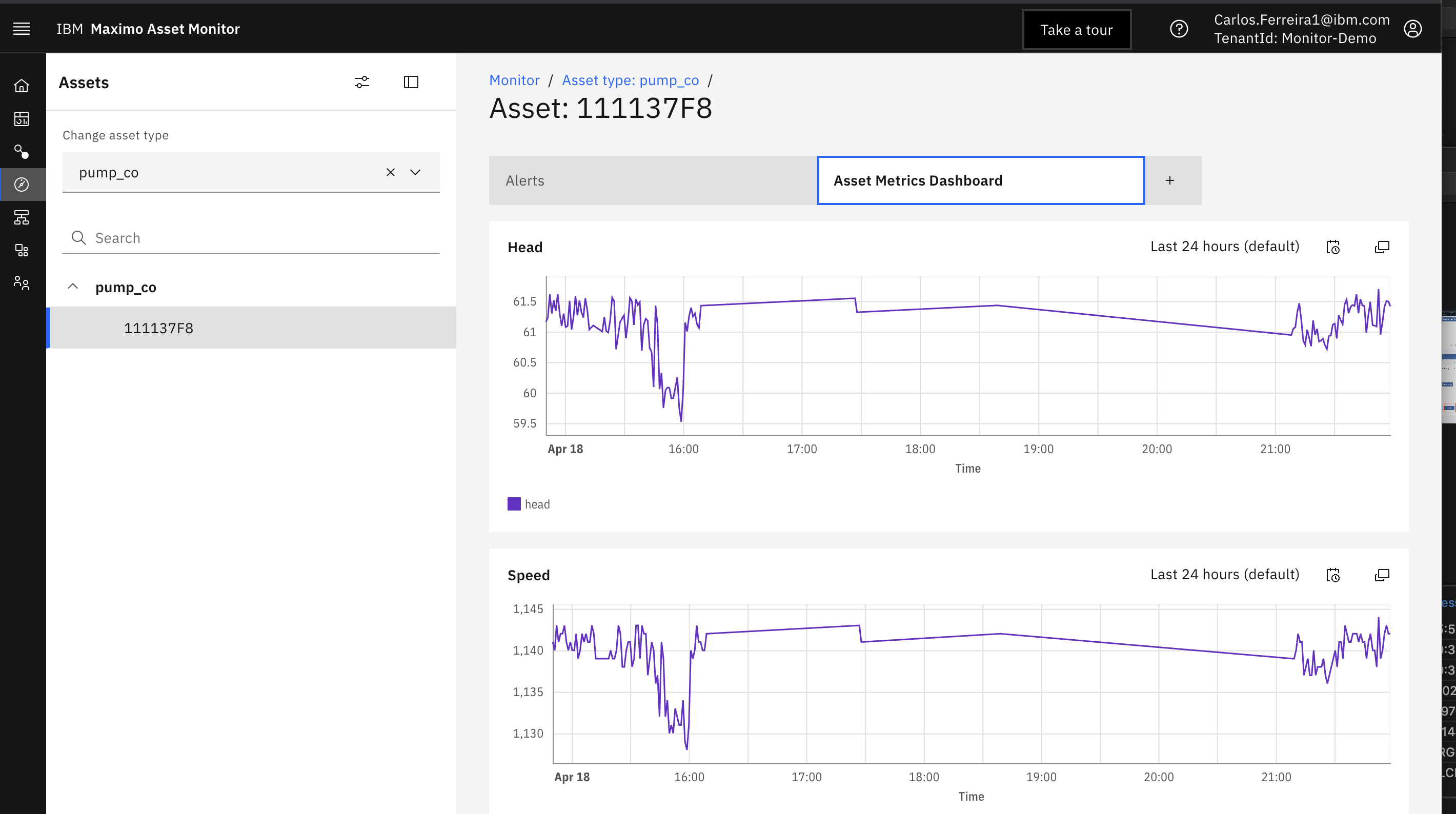Select the Monitor compass icon in the sidebar
1456x814 pixels.
click(22, 185)
